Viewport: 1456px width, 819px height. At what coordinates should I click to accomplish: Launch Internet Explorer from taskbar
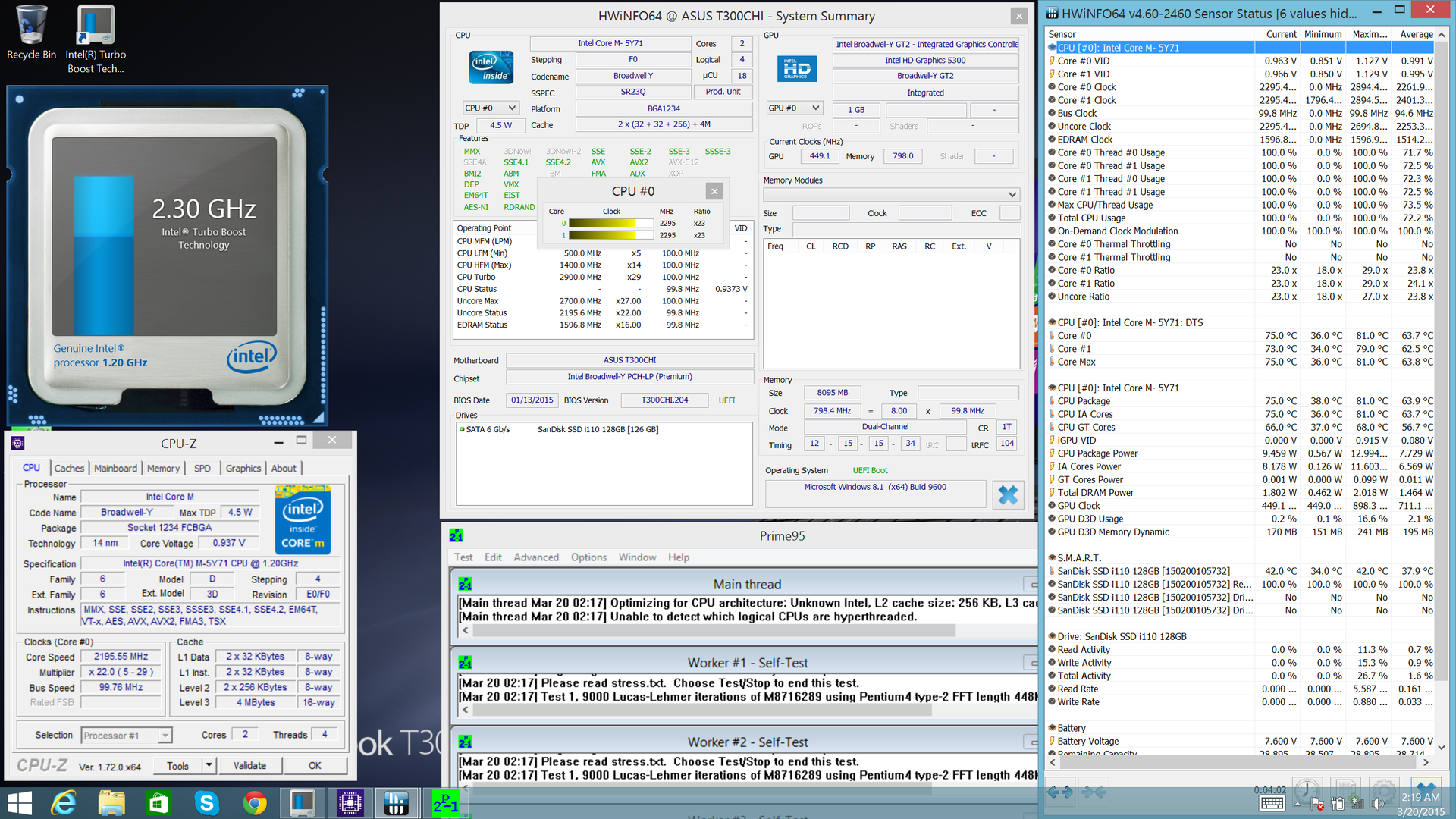(64, 803)
